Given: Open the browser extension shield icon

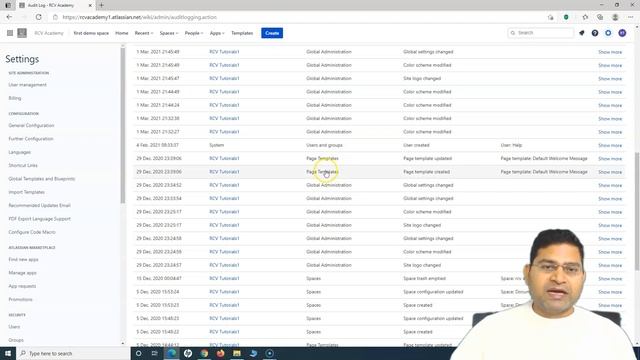Looking at the screenshot, I should [x=566, y=17].
